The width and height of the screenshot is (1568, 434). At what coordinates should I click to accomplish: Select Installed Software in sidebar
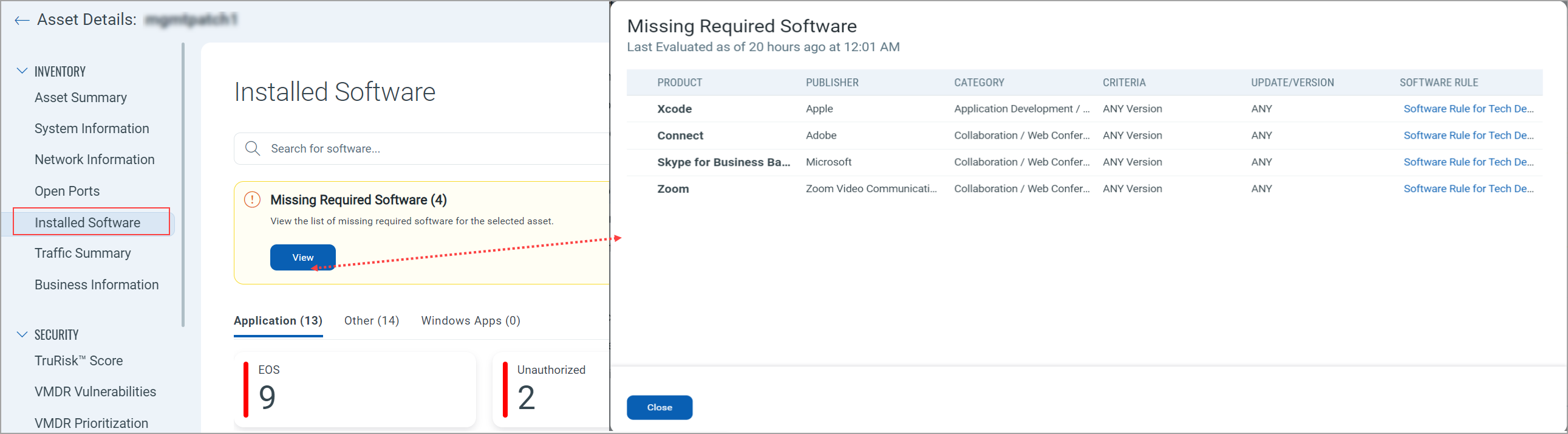pos(87,222)
